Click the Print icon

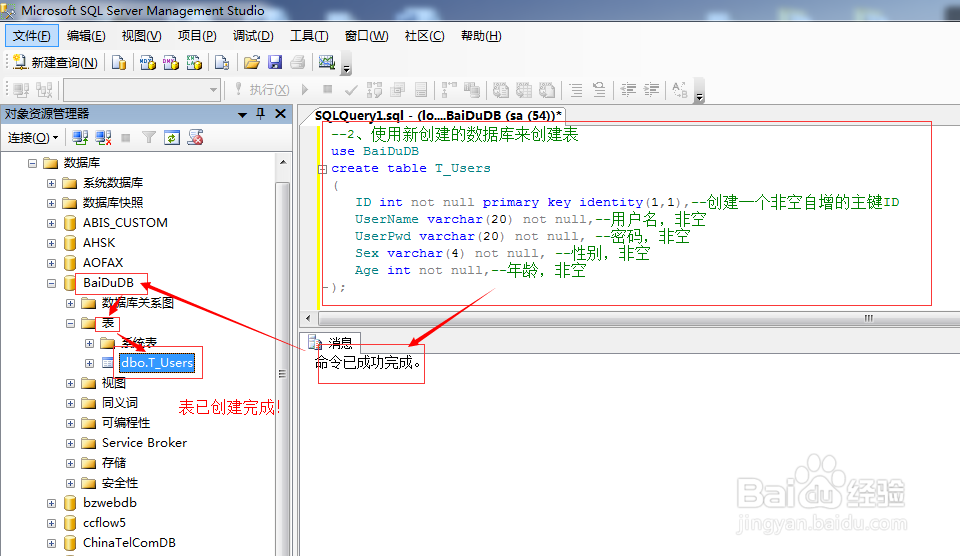[x=298, y=62]
